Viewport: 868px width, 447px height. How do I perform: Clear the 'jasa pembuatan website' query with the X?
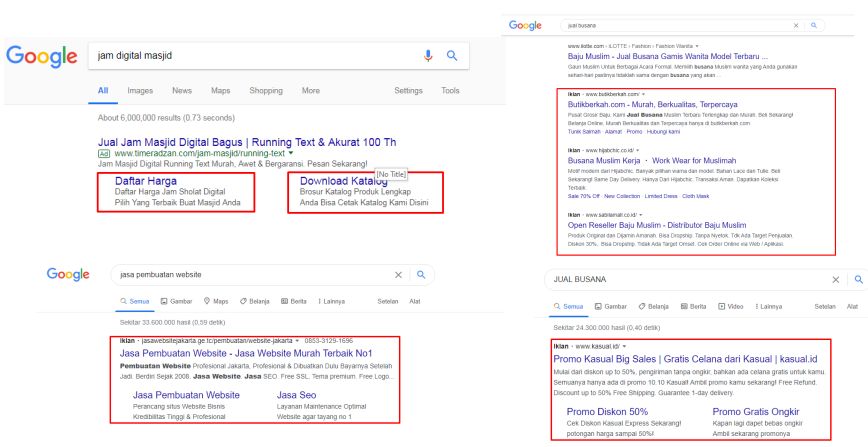(398, 275)
